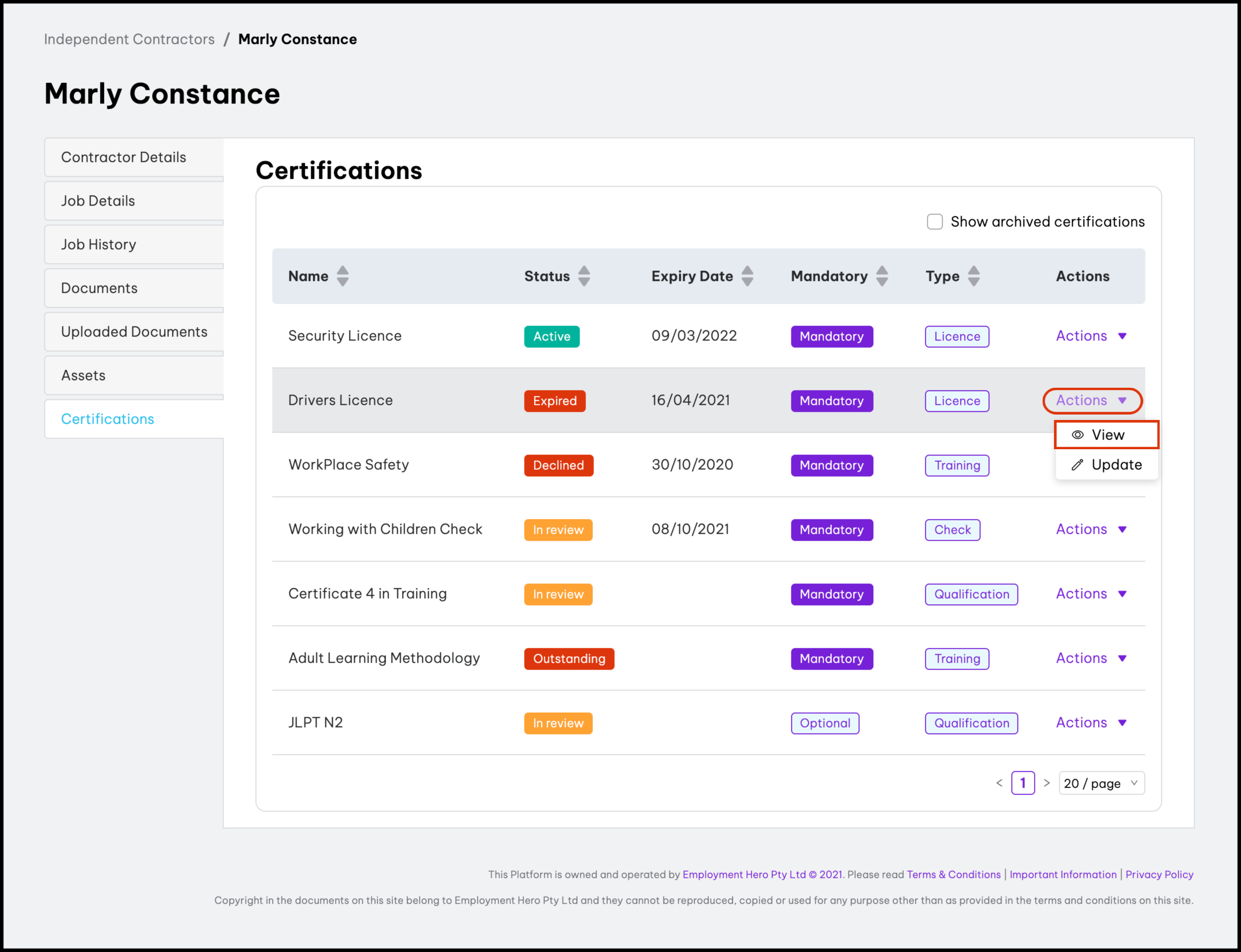The image size is (1241, 952).
Task: Open the 20 / page size selector
Action: pyautogui.click(x=1101, y=783)
